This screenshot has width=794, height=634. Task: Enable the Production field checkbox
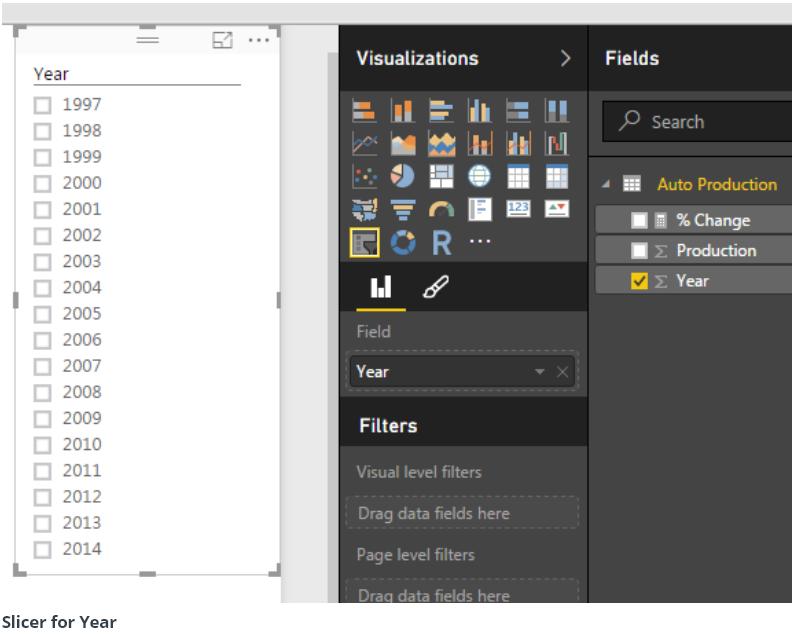click(639, 251)
